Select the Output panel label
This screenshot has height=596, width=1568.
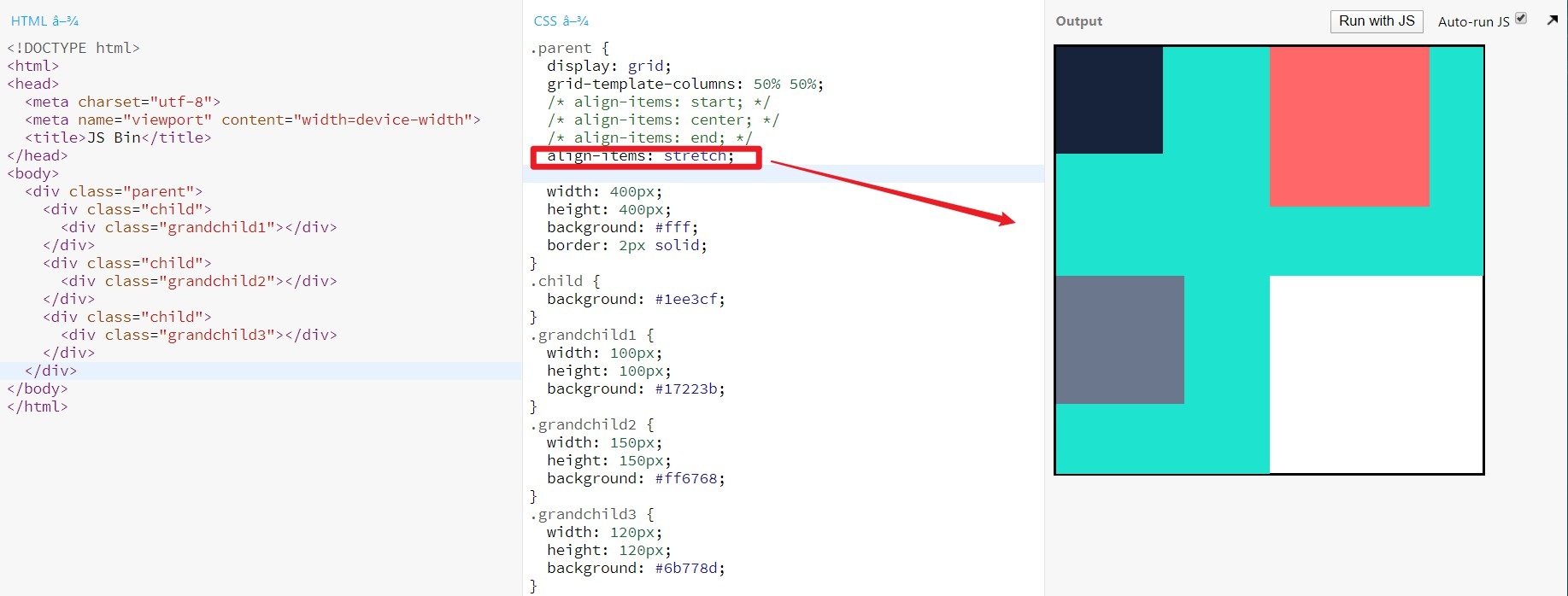click(x=1079, y=21)
